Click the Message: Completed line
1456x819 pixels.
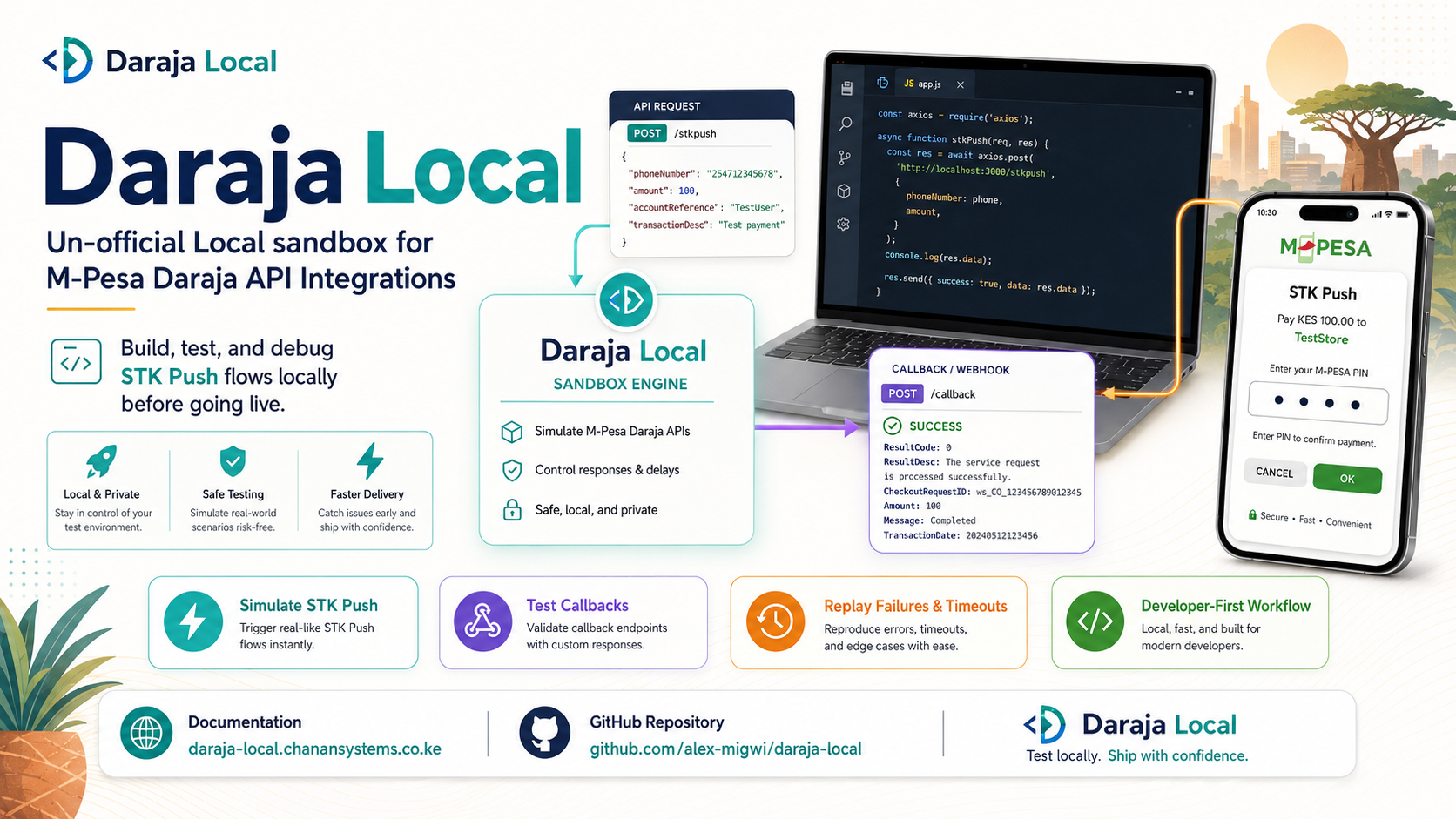pos(929,520)
